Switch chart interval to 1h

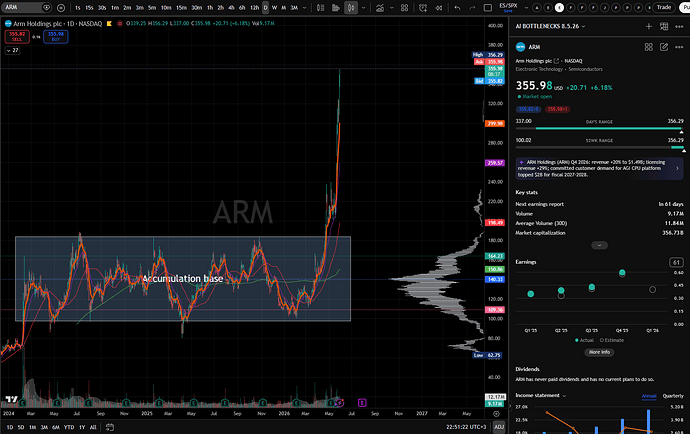pyautogui.click(x=210, y=7)
